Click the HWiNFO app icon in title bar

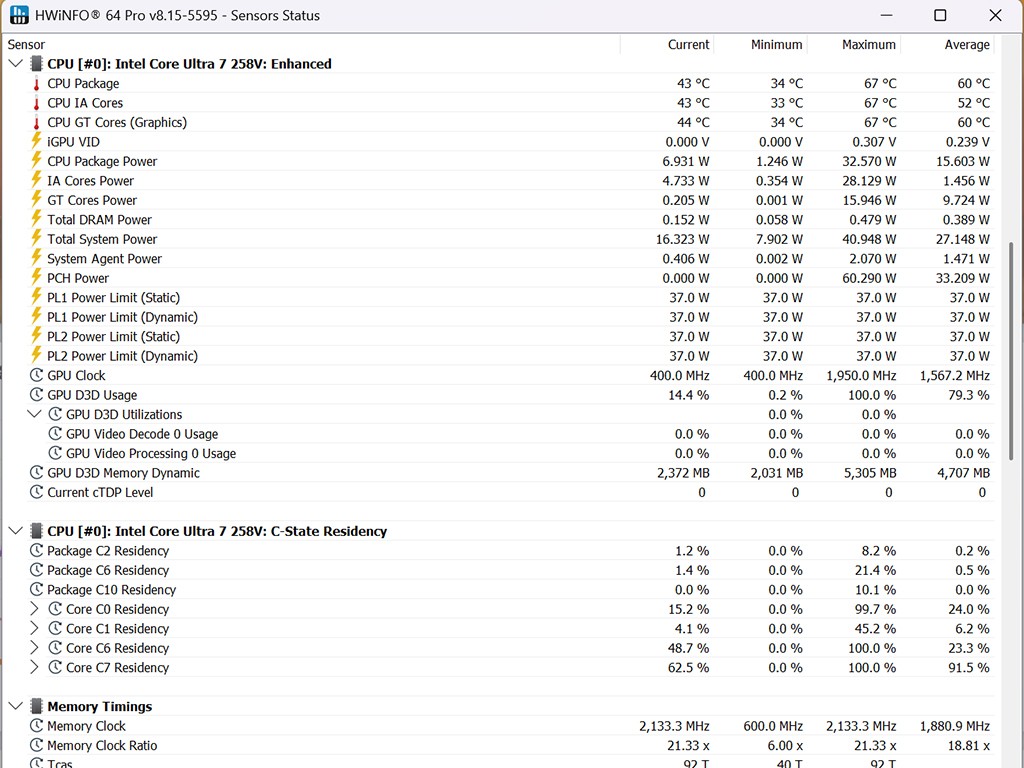click(19, 15)
